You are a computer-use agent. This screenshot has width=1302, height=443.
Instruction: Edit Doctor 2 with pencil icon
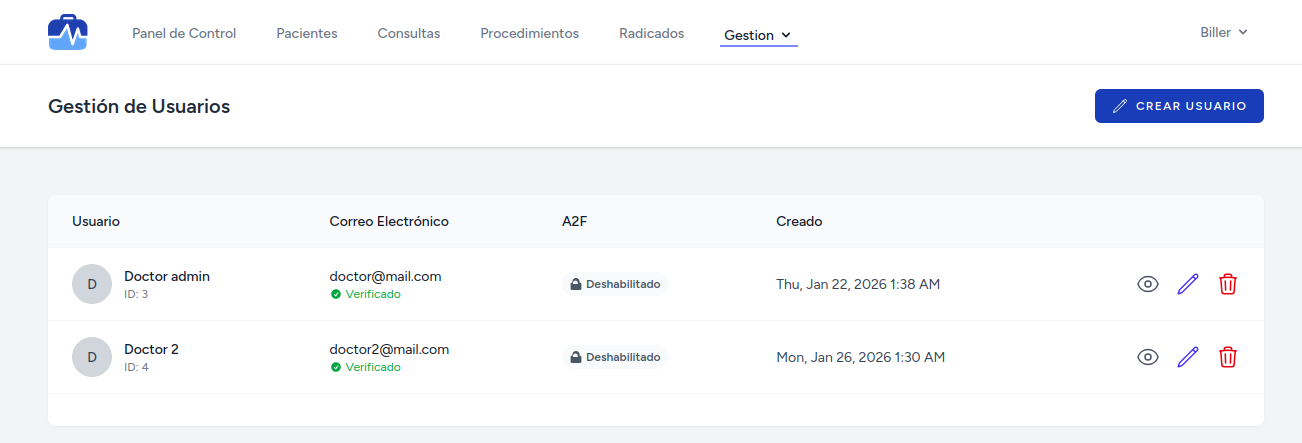click(1188, 357)
